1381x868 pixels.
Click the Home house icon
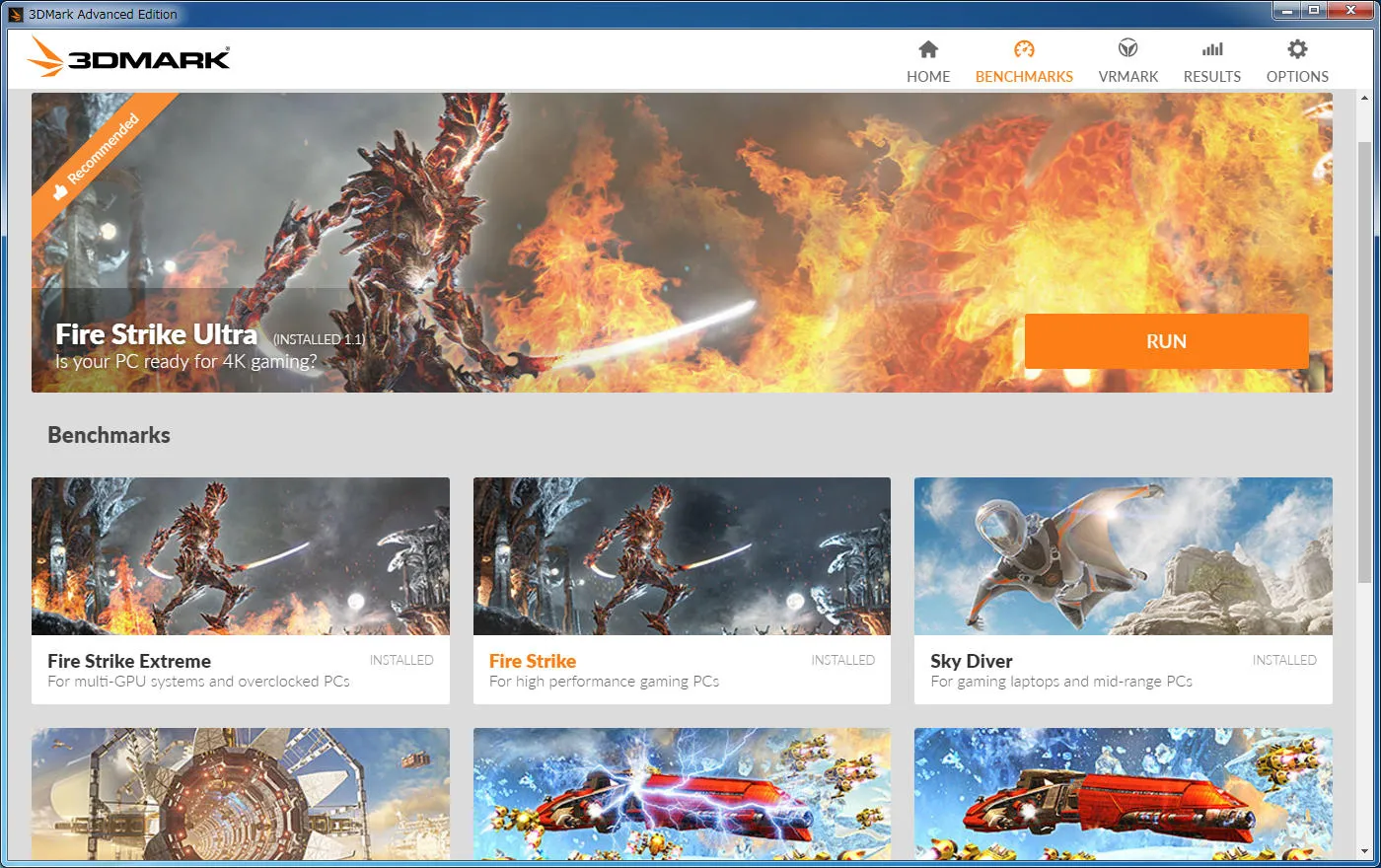click(928, 49)
